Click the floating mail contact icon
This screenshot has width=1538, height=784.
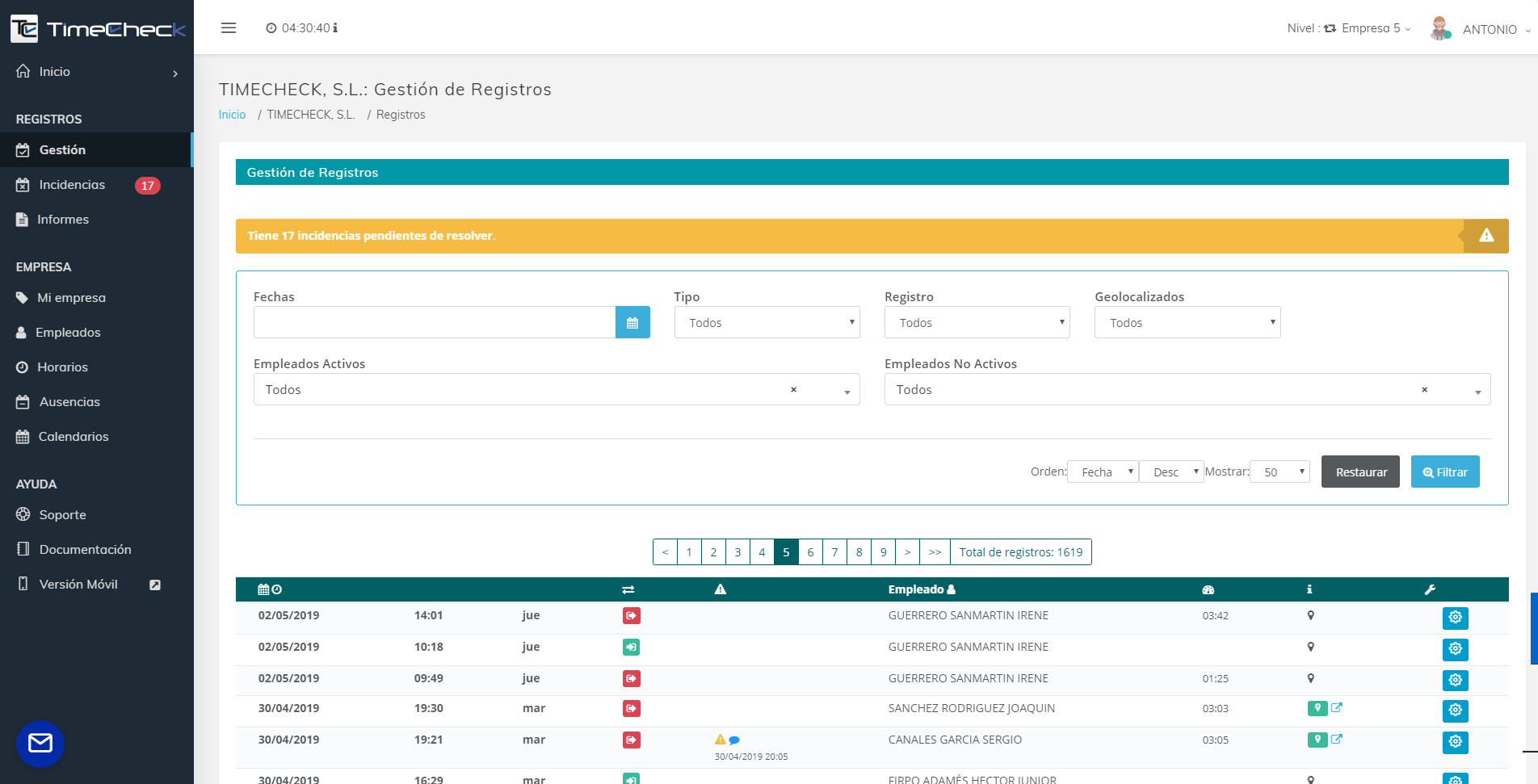click(x=40, y=743)
